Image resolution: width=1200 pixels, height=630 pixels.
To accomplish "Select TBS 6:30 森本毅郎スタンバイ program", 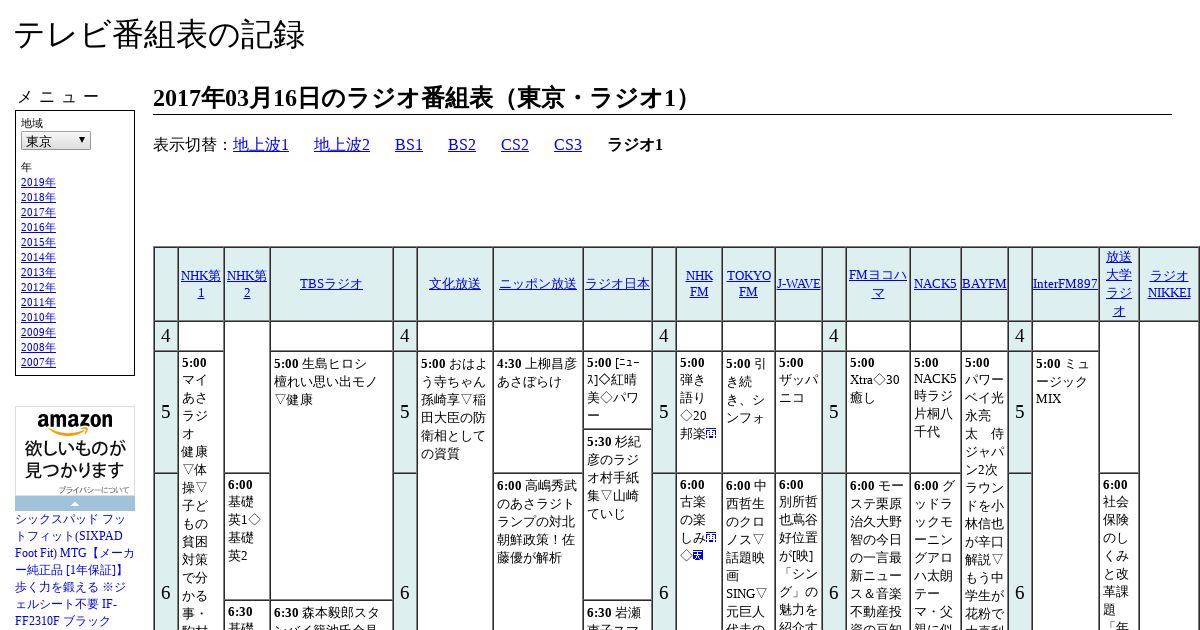I will click(331, 614).
